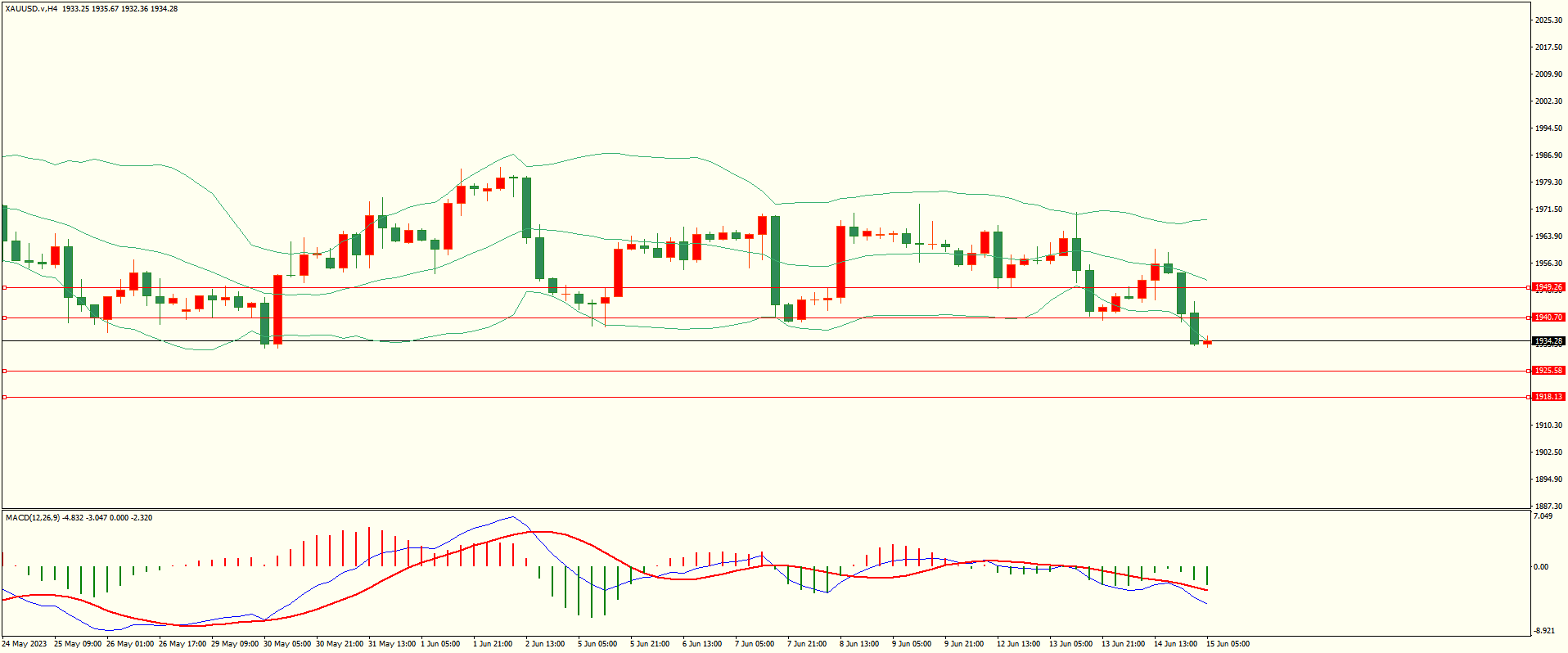
Task: Click the 7.049 value on MACD scale
Action: pyautogui.click(x=1543, y=516)
